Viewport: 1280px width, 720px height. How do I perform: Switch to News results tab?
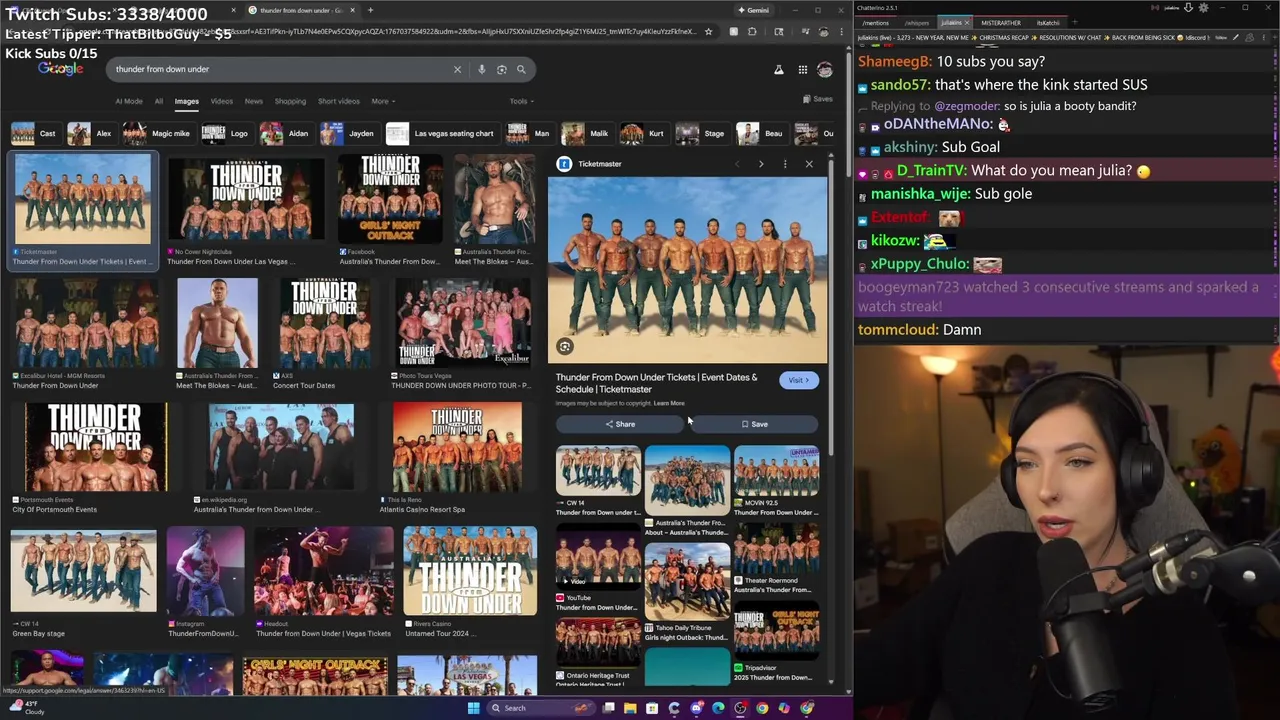[254, 101]
